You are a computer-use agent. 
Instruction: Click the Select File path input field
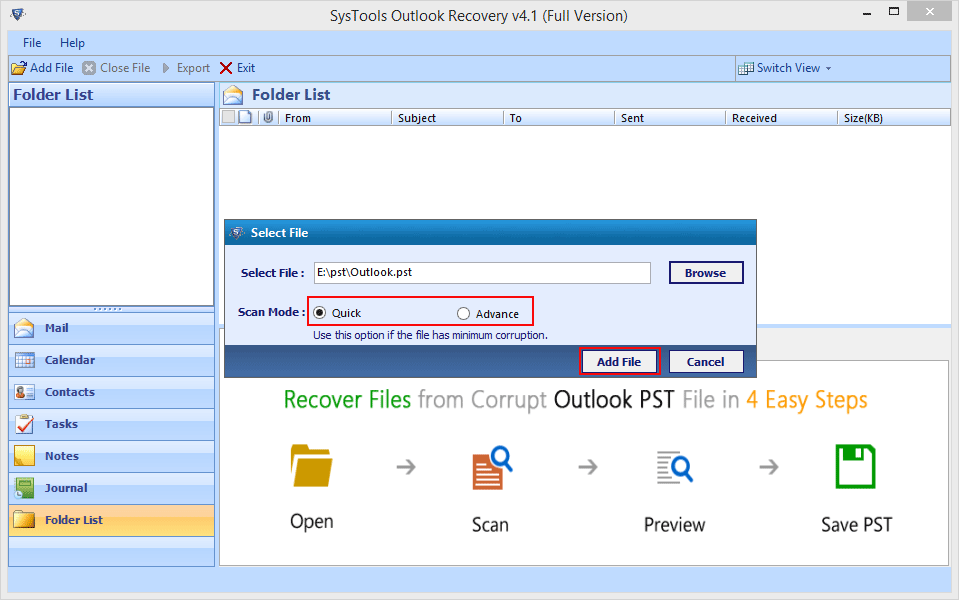(x=482, y=273)
